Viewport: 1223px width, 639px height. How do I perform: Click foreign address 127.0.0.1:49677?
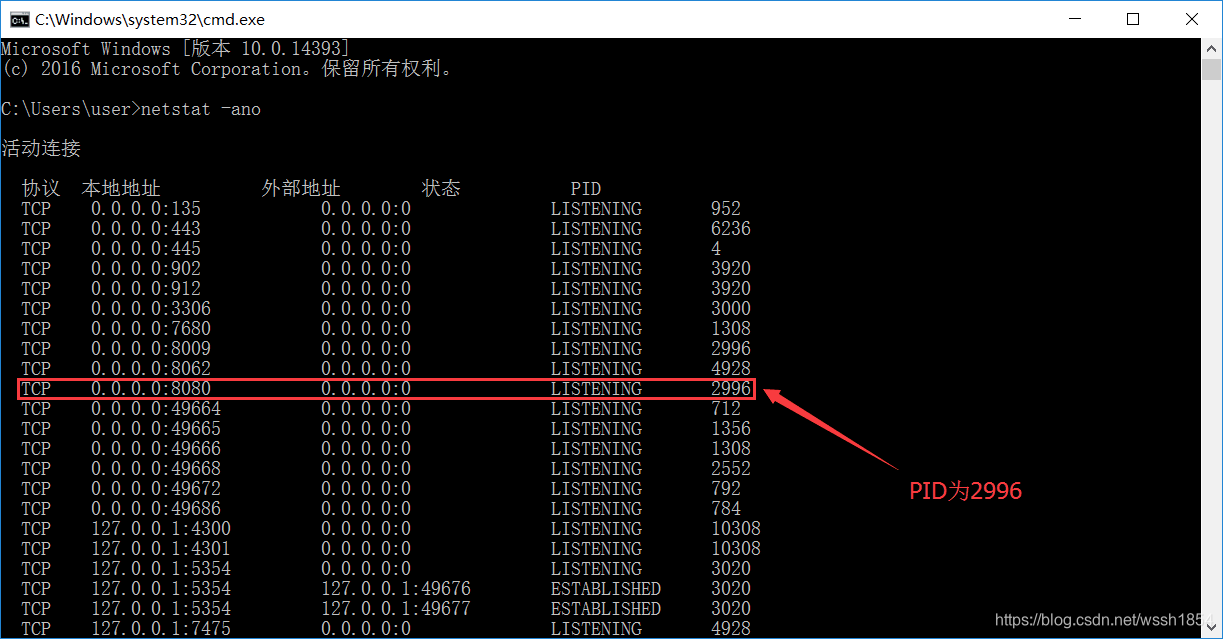[396, 609]
